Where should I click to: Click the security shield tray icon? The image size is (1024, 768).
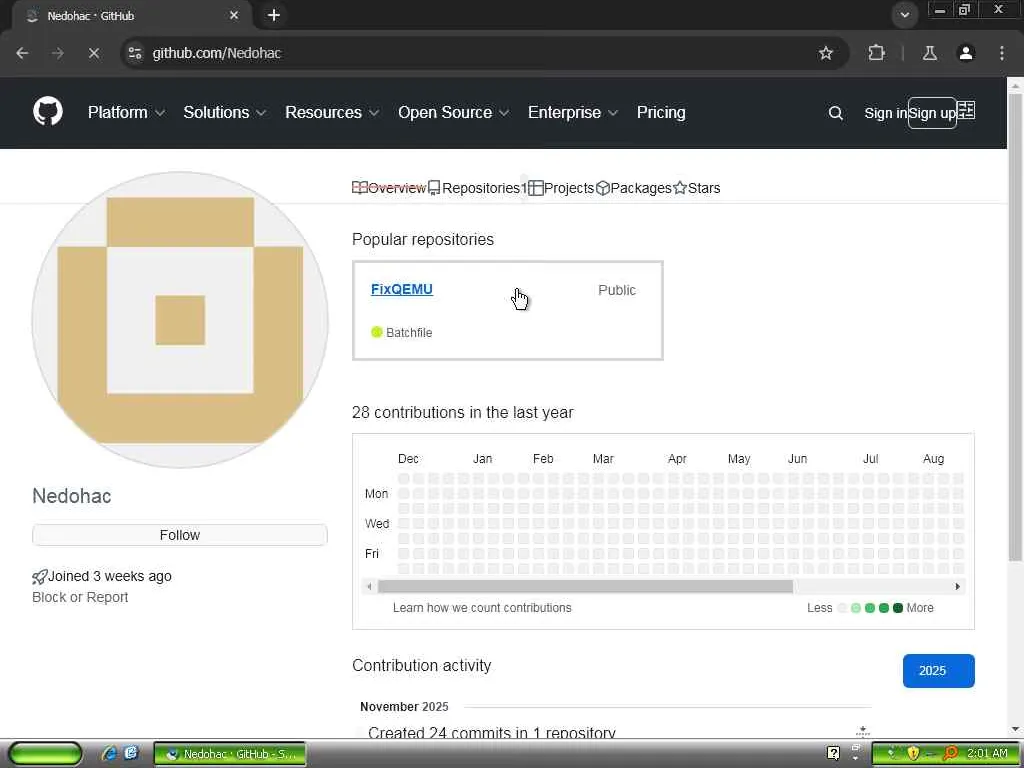[913, 753]
